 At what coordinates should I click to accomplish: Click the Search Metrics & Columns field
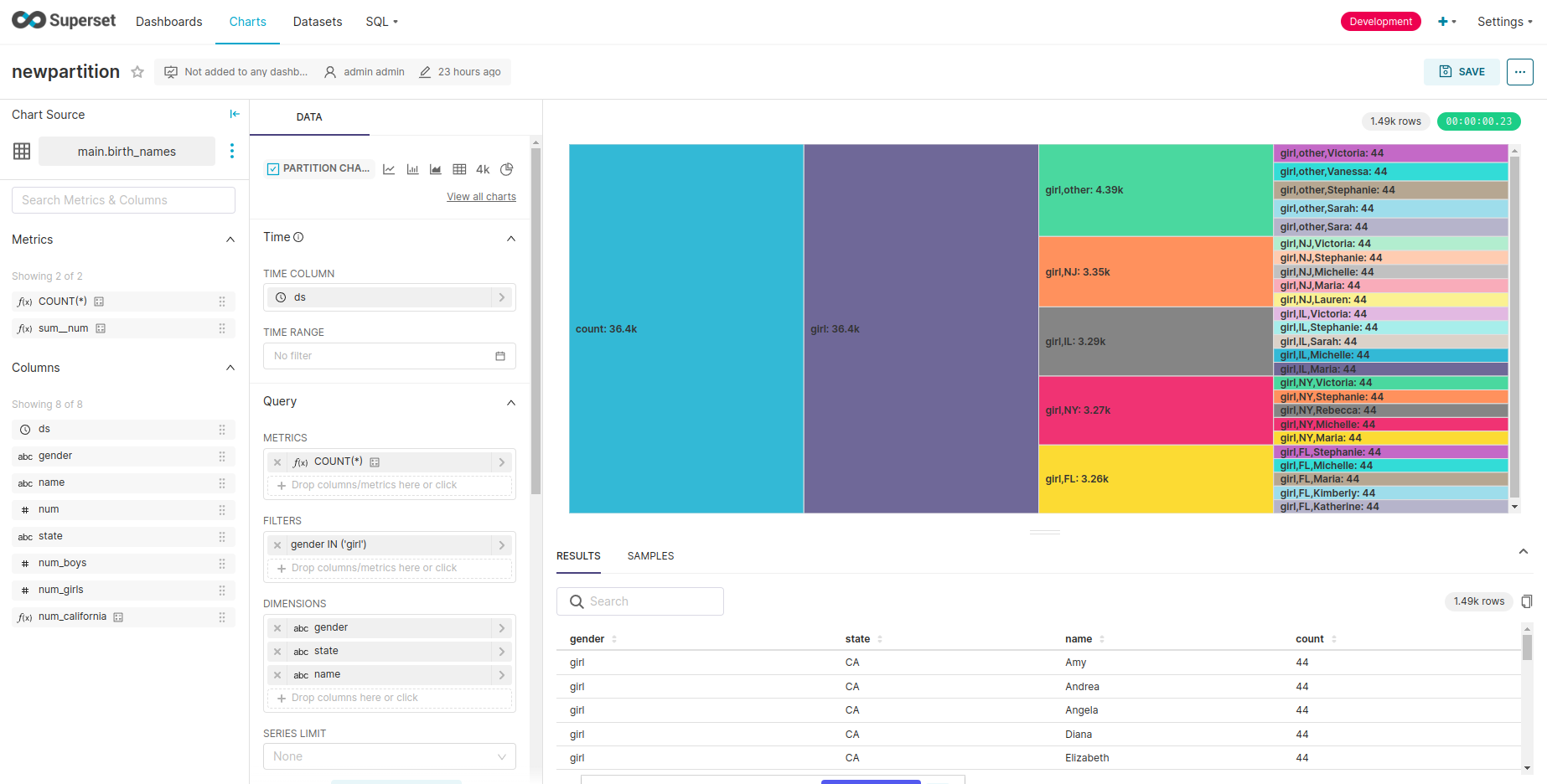coord(122,199)
